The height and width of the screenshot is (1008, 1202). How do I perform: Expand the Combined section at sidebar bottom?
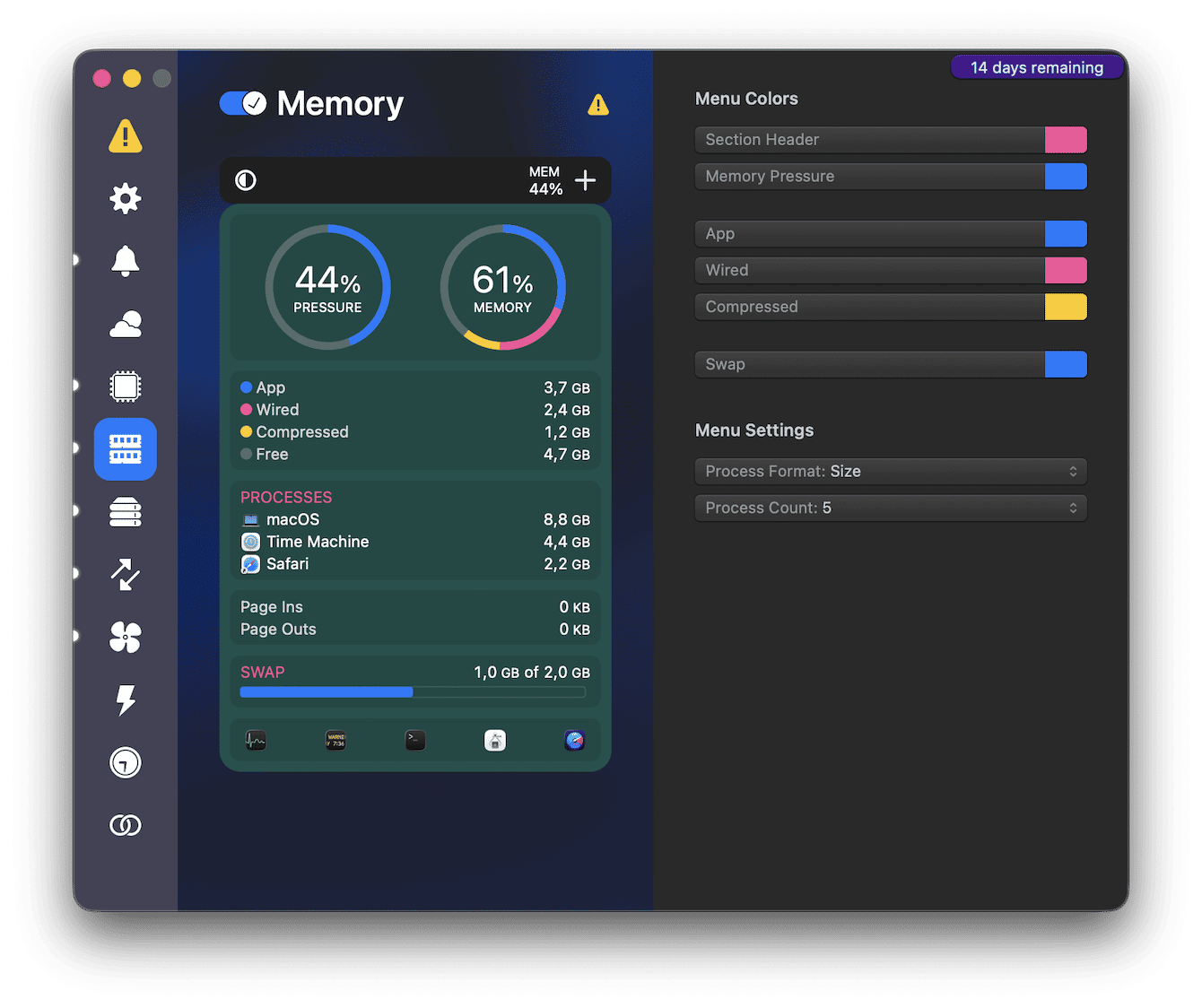(126, 825)
